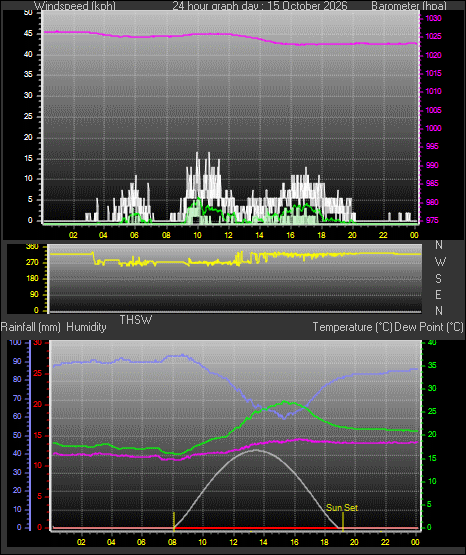This screenshot has height=555, width=466.
Task: Click the 'Barometer (hpa)' axis title
Action: pyautogui.click(x=409, y=5)
